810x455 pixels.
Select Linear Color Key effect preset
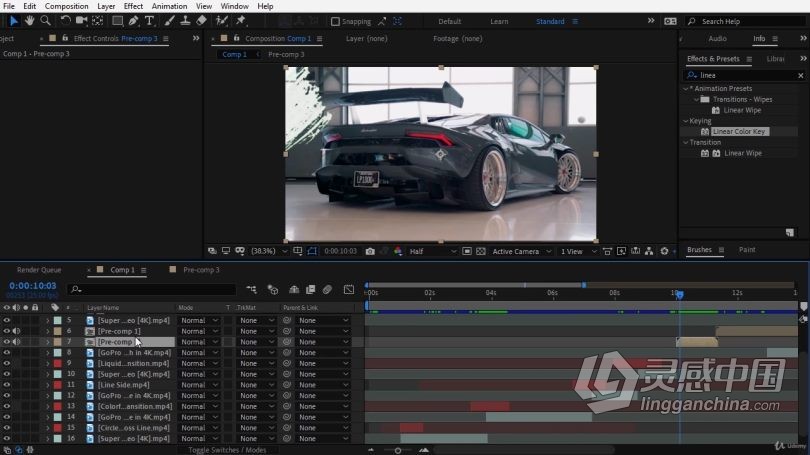point(739,132)
